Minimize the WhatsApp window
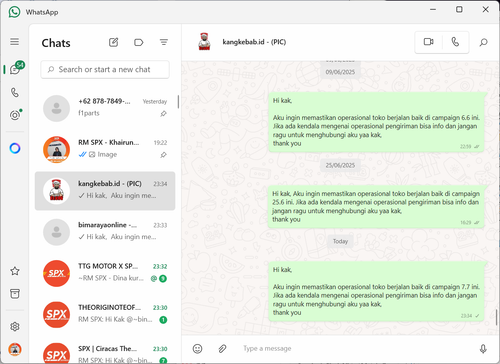The height and width of the screenshot is (364, 500). coord(433,9)
